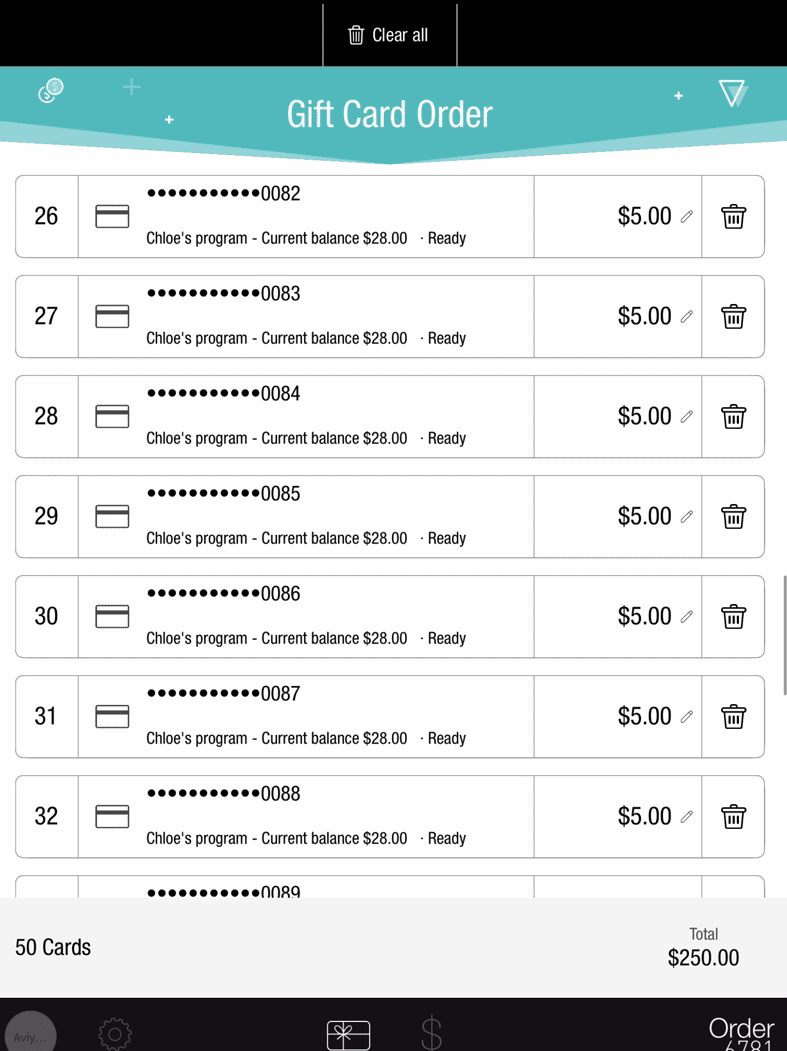Screen dimensions: 787x1051
Task: Click pencil icon next to card 0086 amount
Action: point(686,617)
